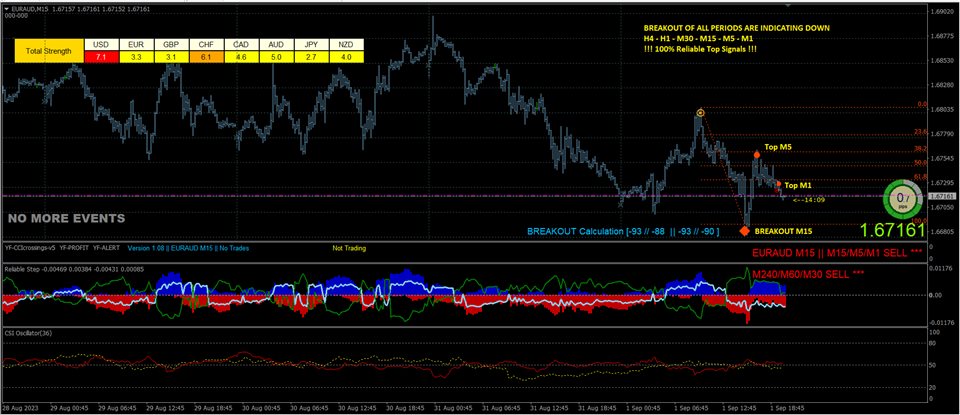960x415 pixels.
Task: Click the YF-PROFIT indicator label
Action: (x=75, y=249)
